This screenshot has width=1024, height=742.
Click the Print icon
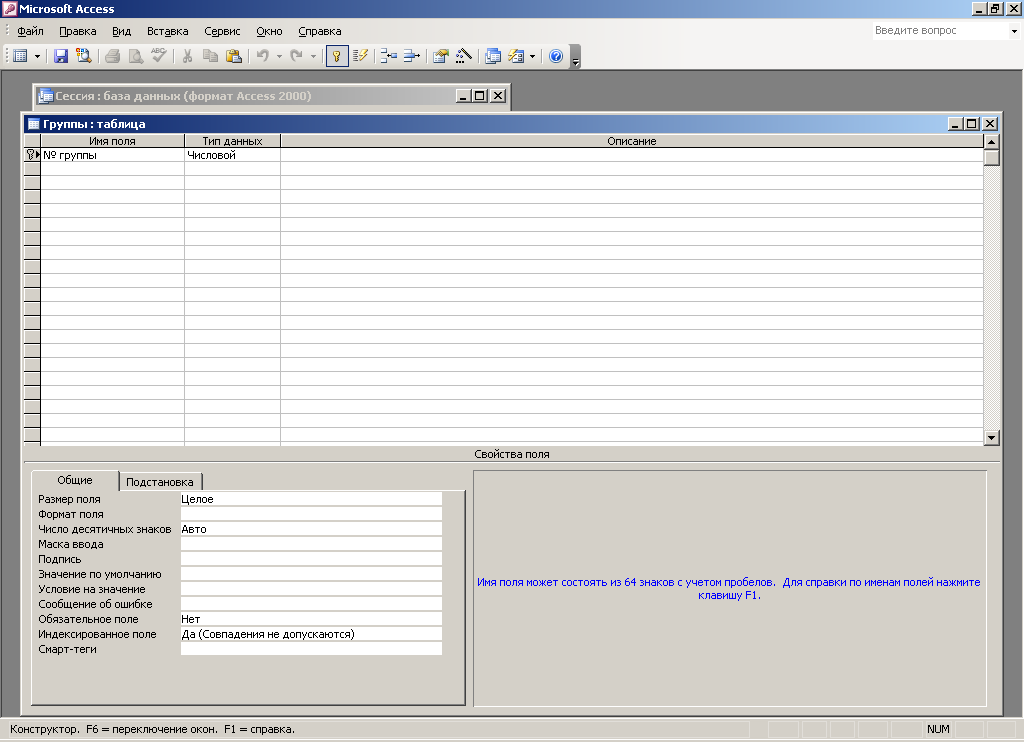pos(112,56)
